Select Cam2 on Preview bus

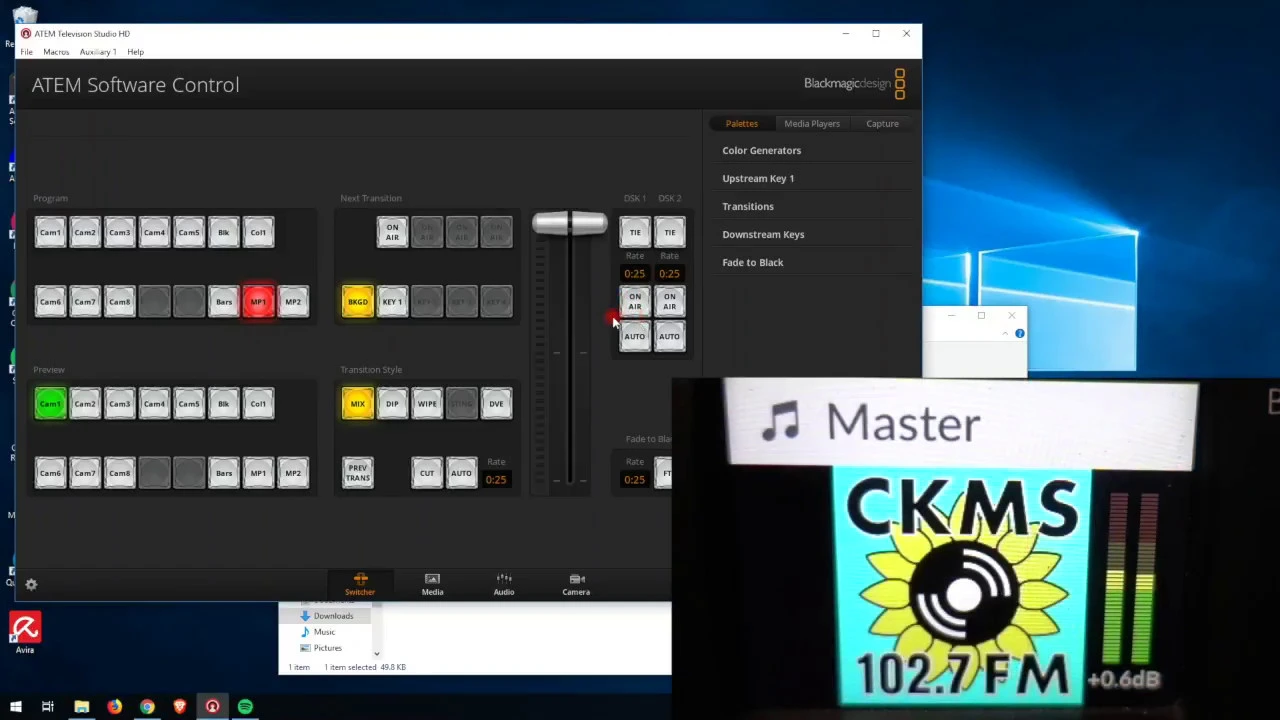click(x=85, y=404)
